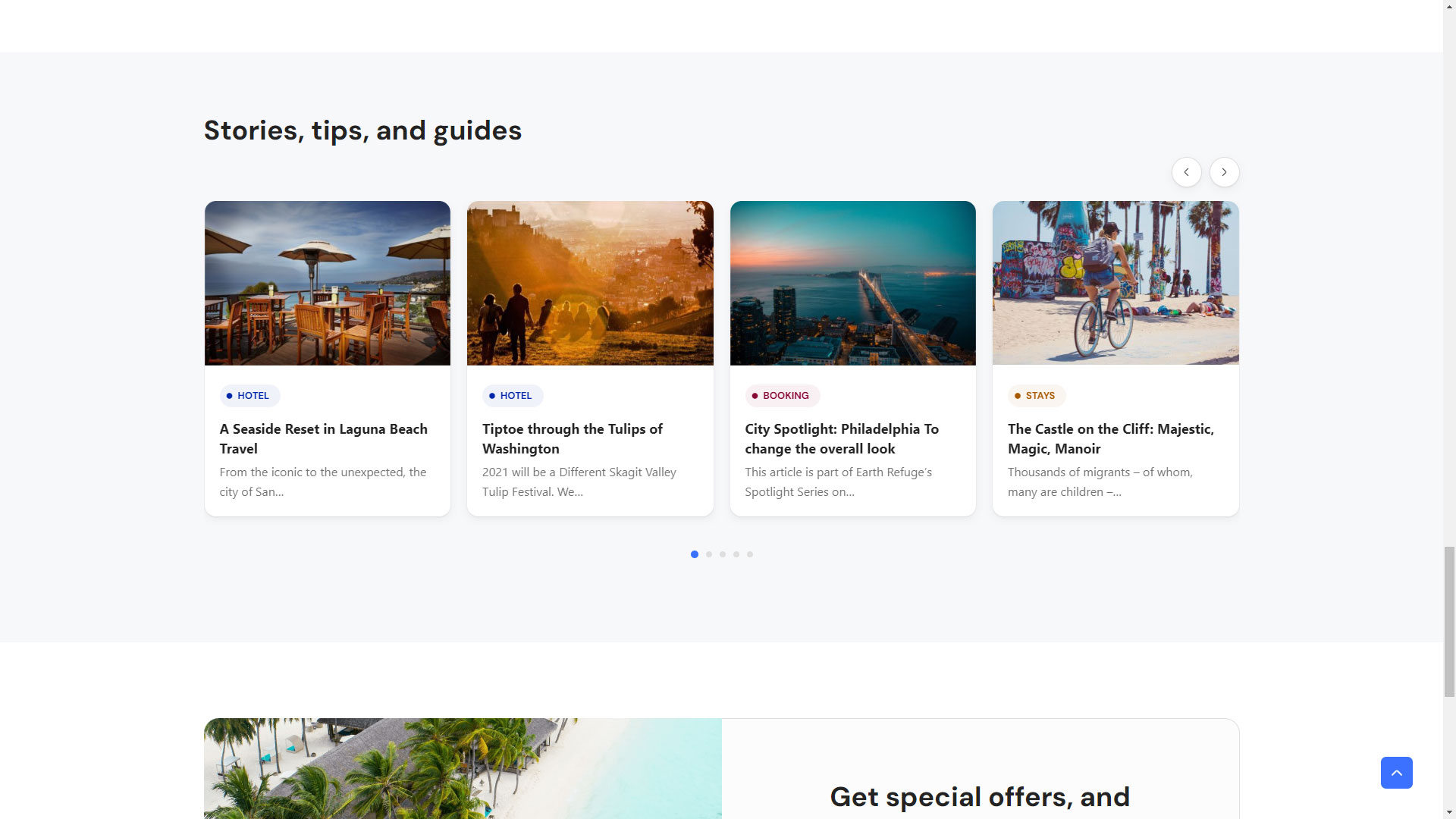Screen dimensions: 1456x819
Task: Click the HOTEL tag on Laguna Beach card
Action: coord(249,396)
